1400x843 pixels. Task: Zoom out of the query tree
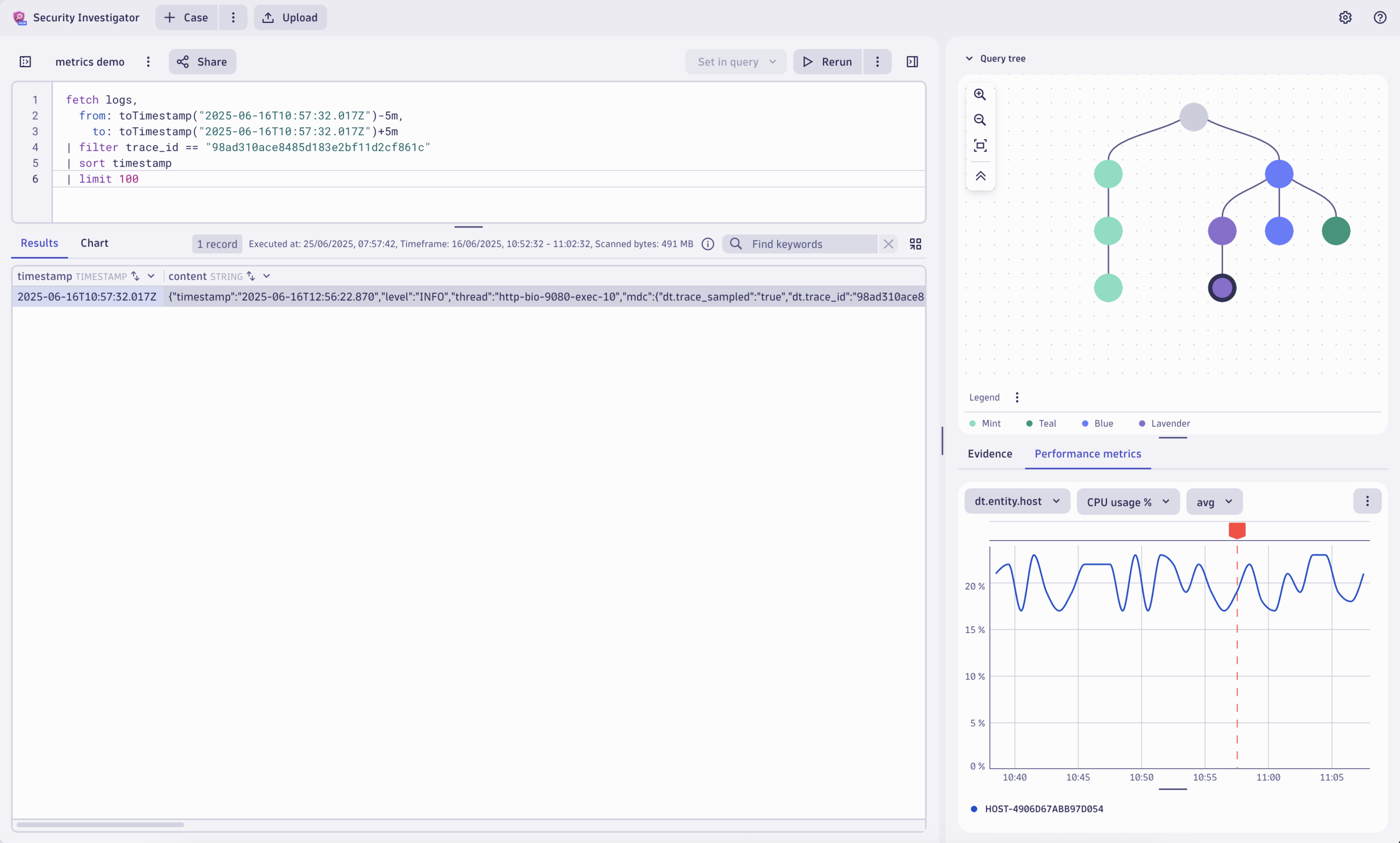[980, 120]
